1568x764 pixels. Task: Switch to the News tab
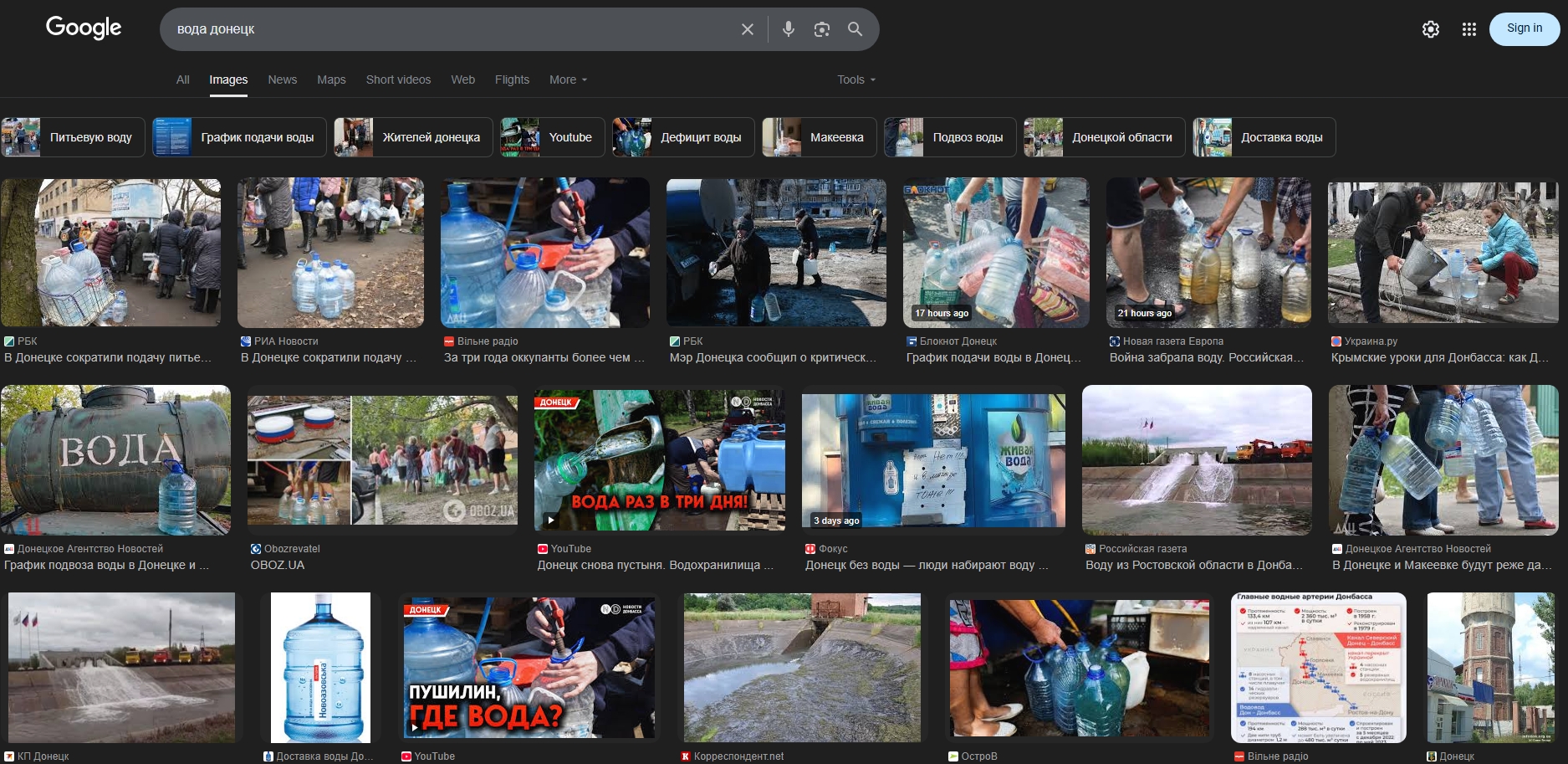[282, 79]
